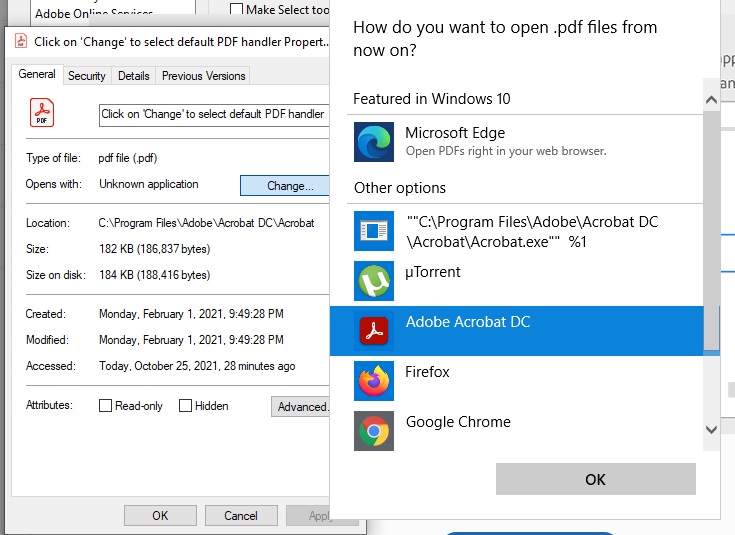
Task: Click 'Open PDFs right in your web browser.'
Action: (506, 151)
